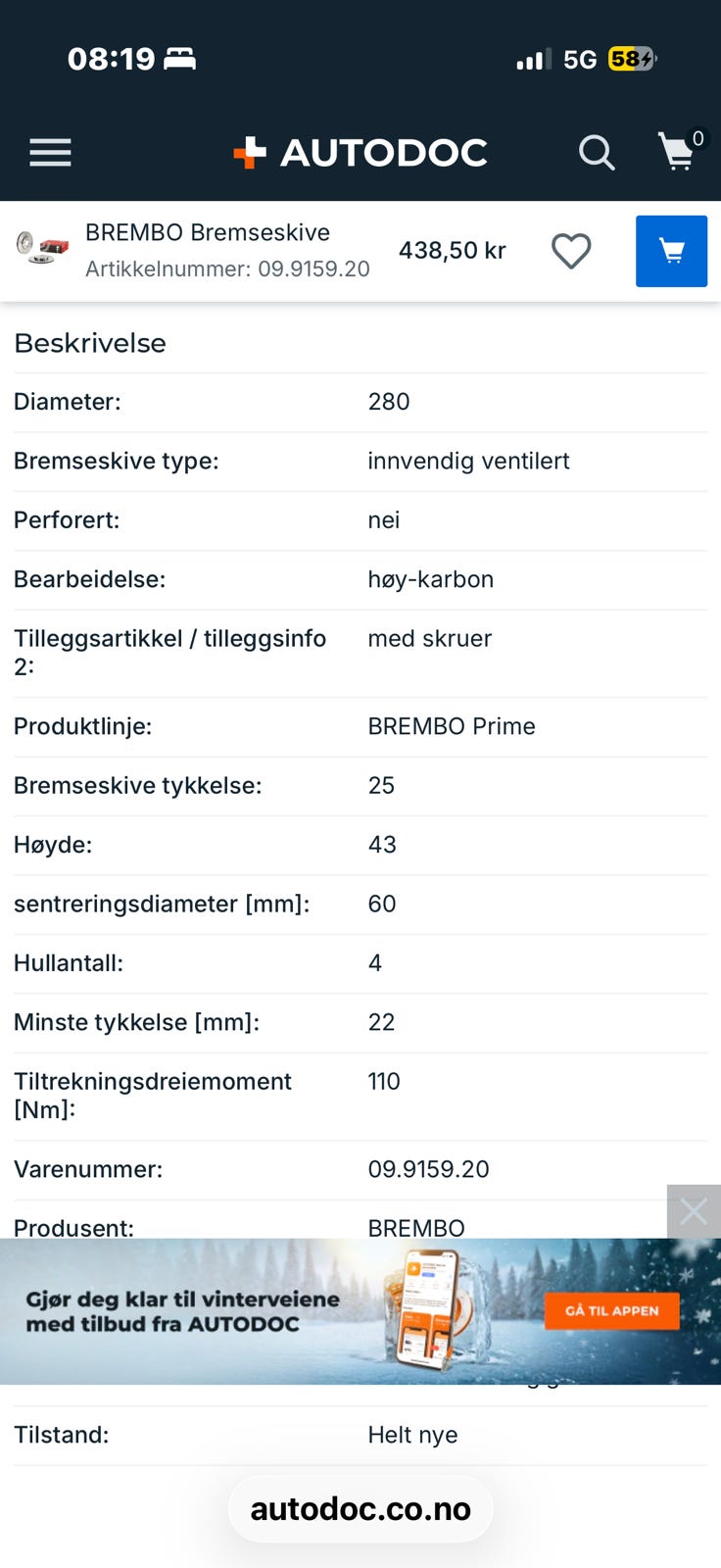
Task: Tap the 08:19 clock in status bar
Action: pos(111,59)
